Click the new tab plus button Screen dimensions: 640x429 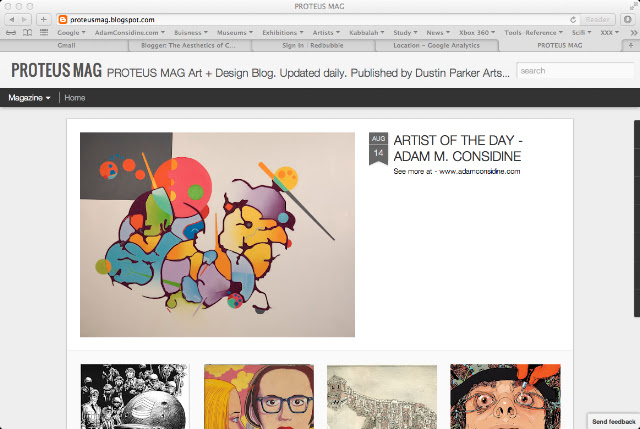click(631, 45)
